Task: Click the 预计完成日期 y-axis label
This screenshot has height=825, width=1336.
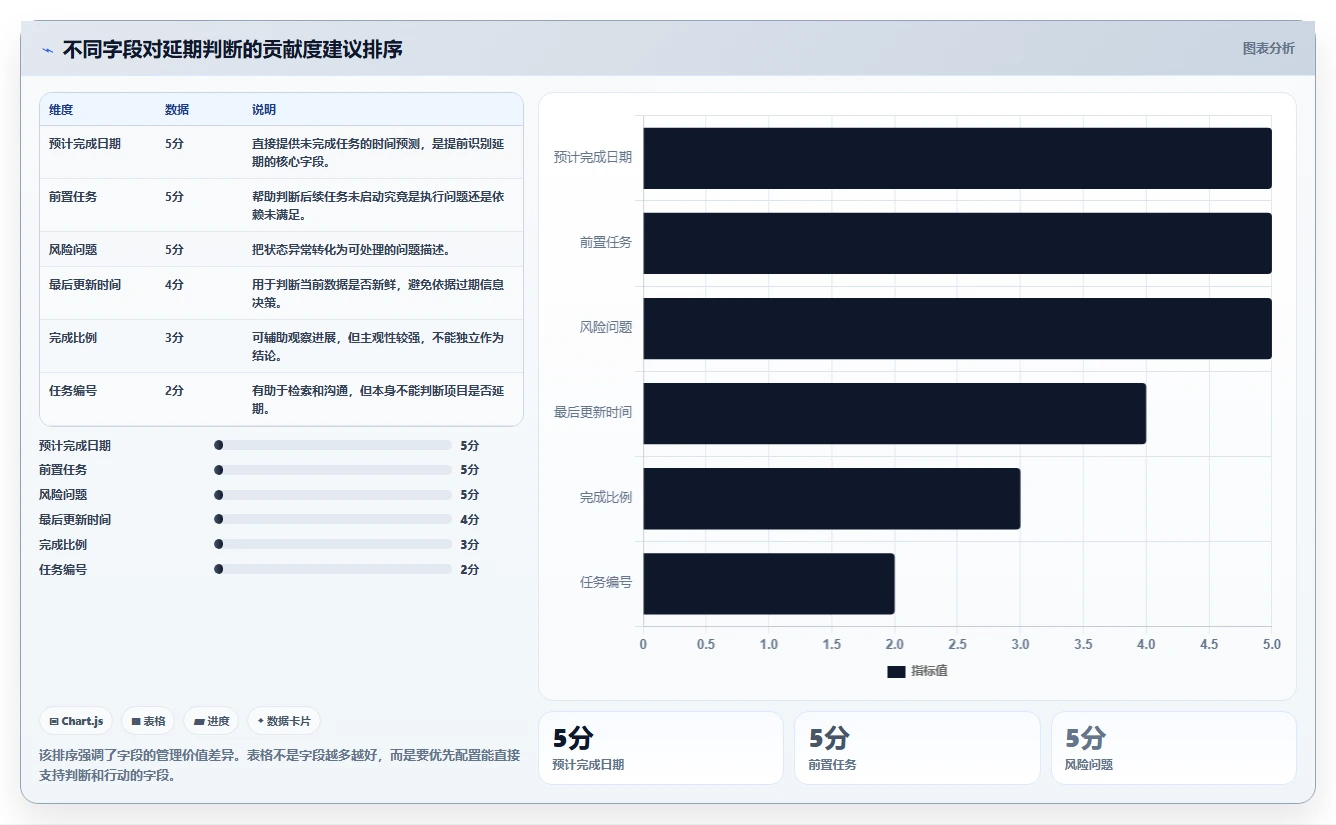Action: point(593,157)
